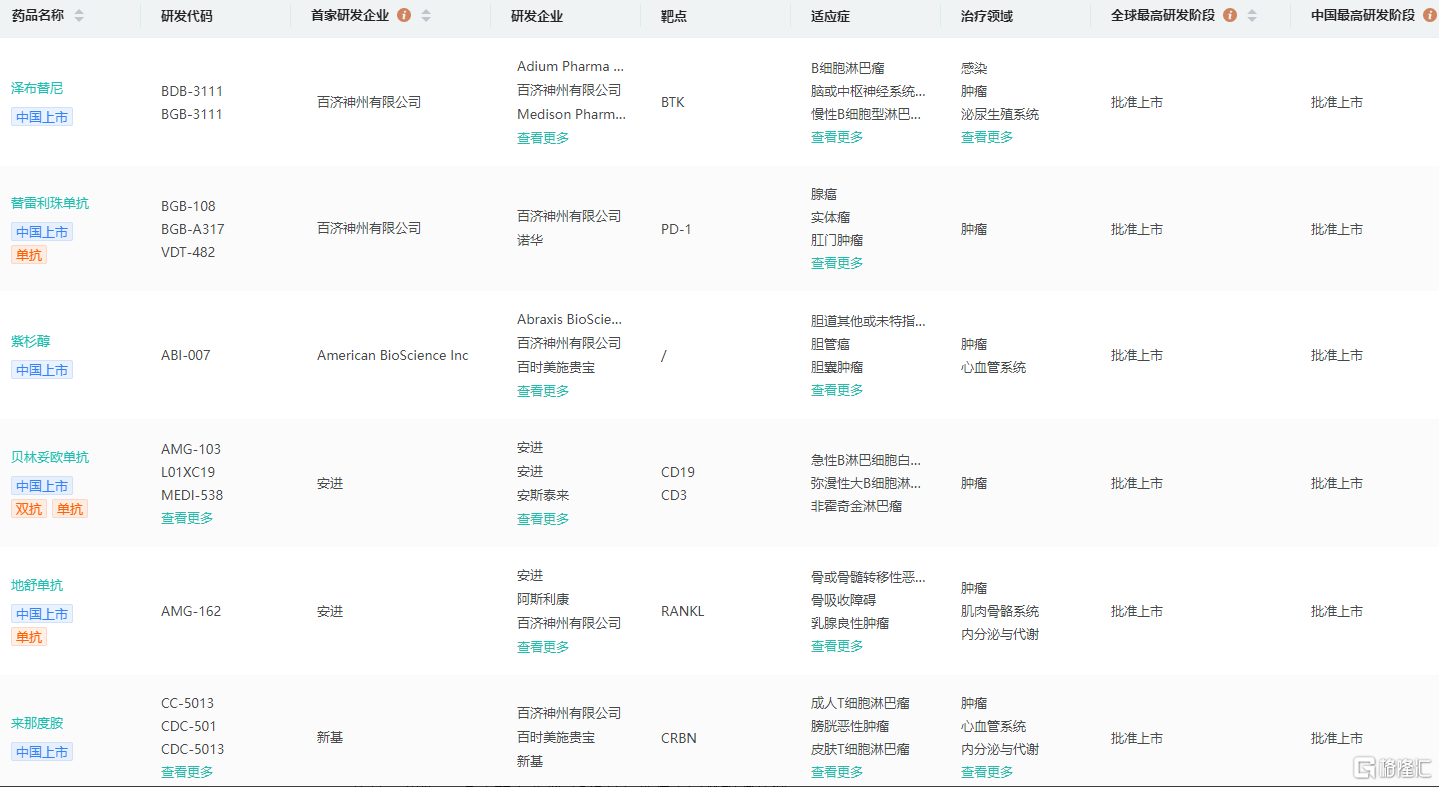This screenshot has height=787, width=1439.
Task: Click 中国上市 tag under 泽布替尼
Action: click(x=42, y=117)
